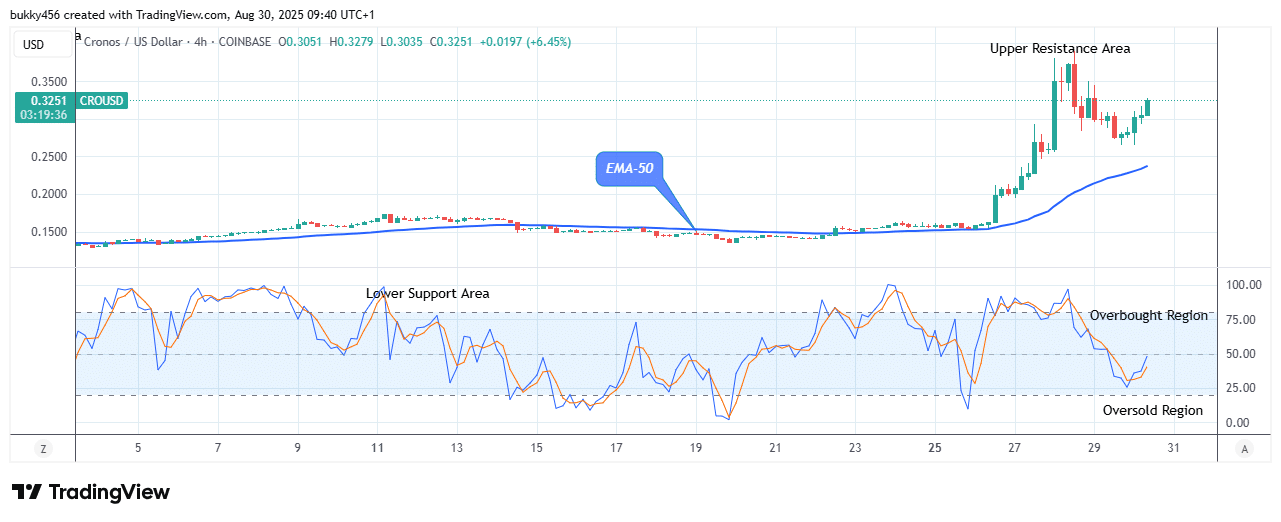Click the 0.3500 price axis label
Screen dimensions: 1281x522
[x=49, y=82]
